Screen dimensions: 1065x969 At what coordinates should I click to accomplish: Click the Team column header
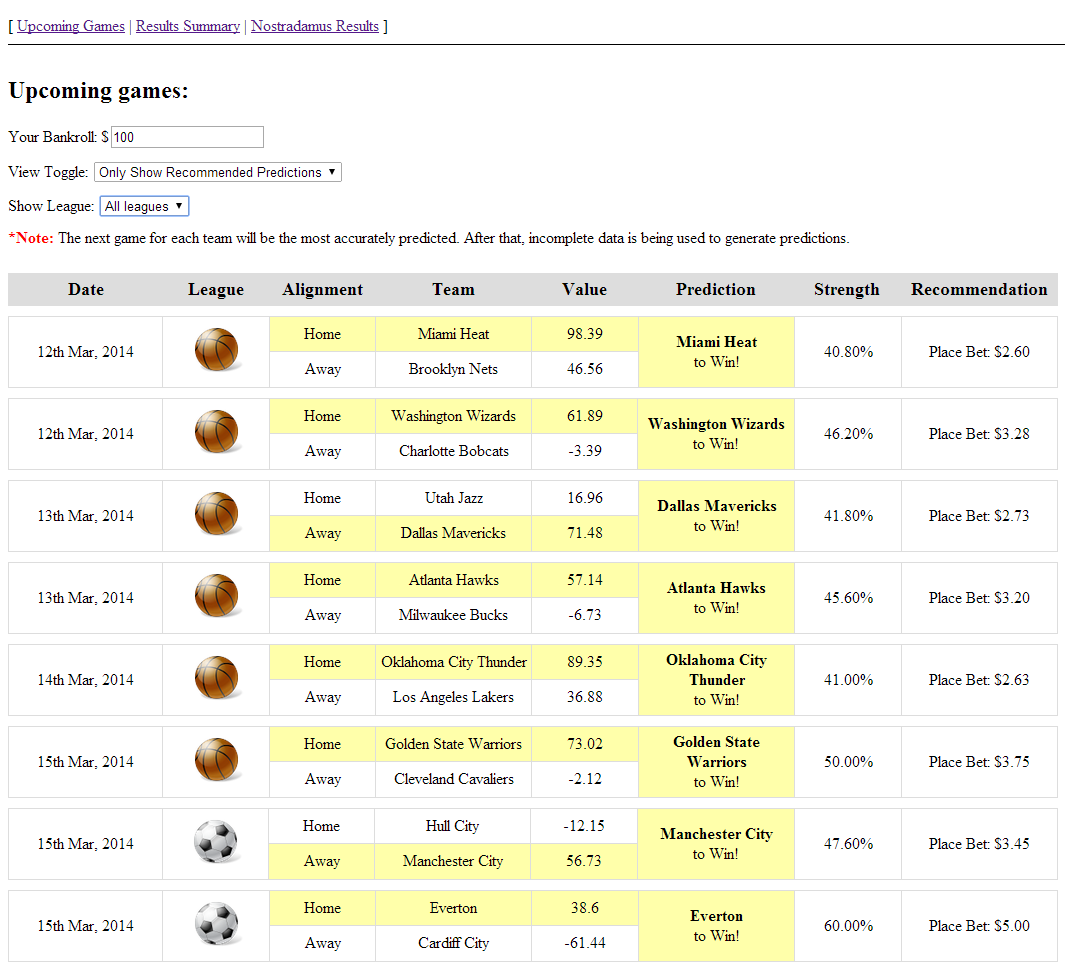click(454, 290)
